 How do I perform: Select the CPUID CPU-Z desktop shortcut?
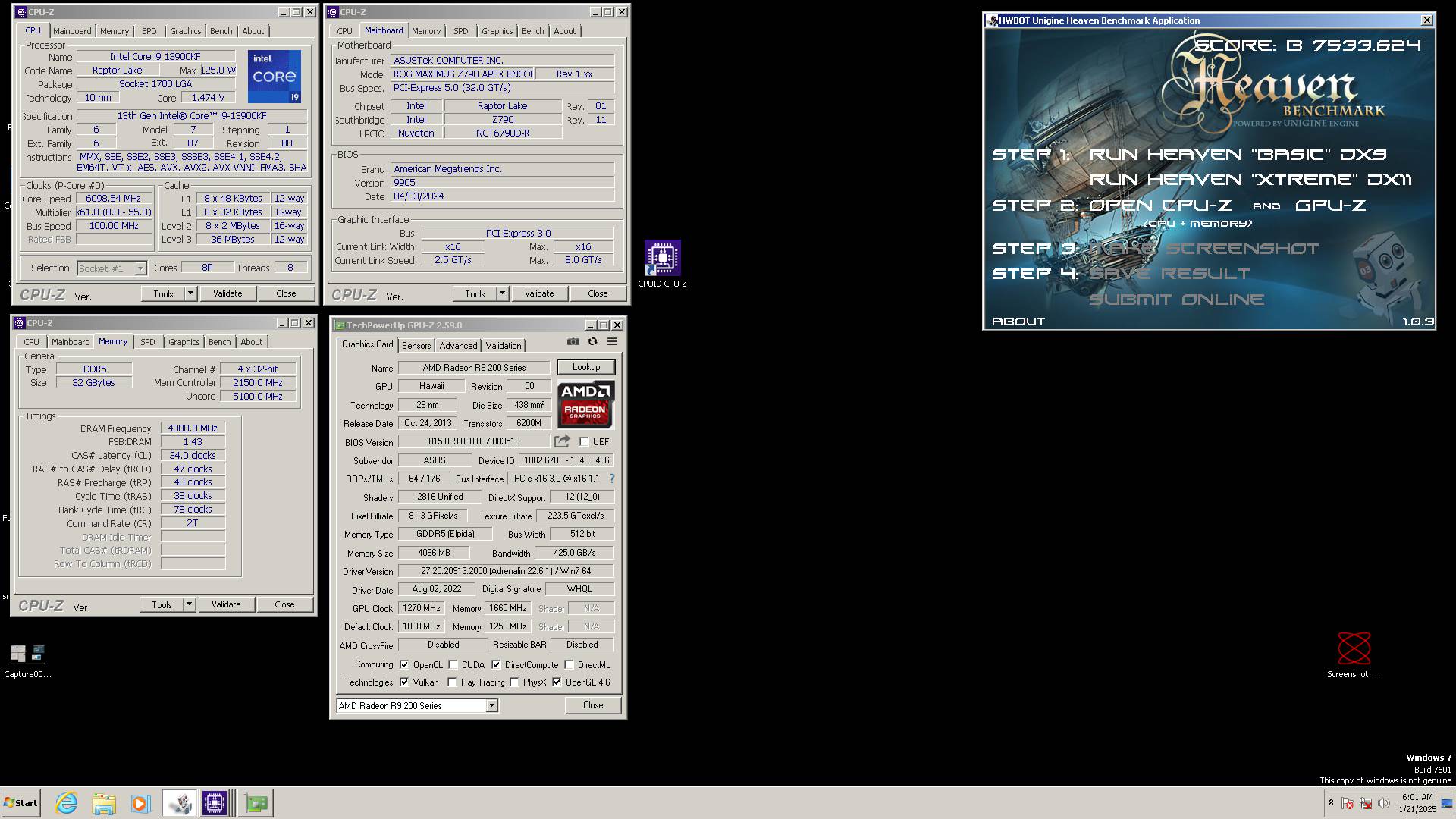(x=662, y=264)
